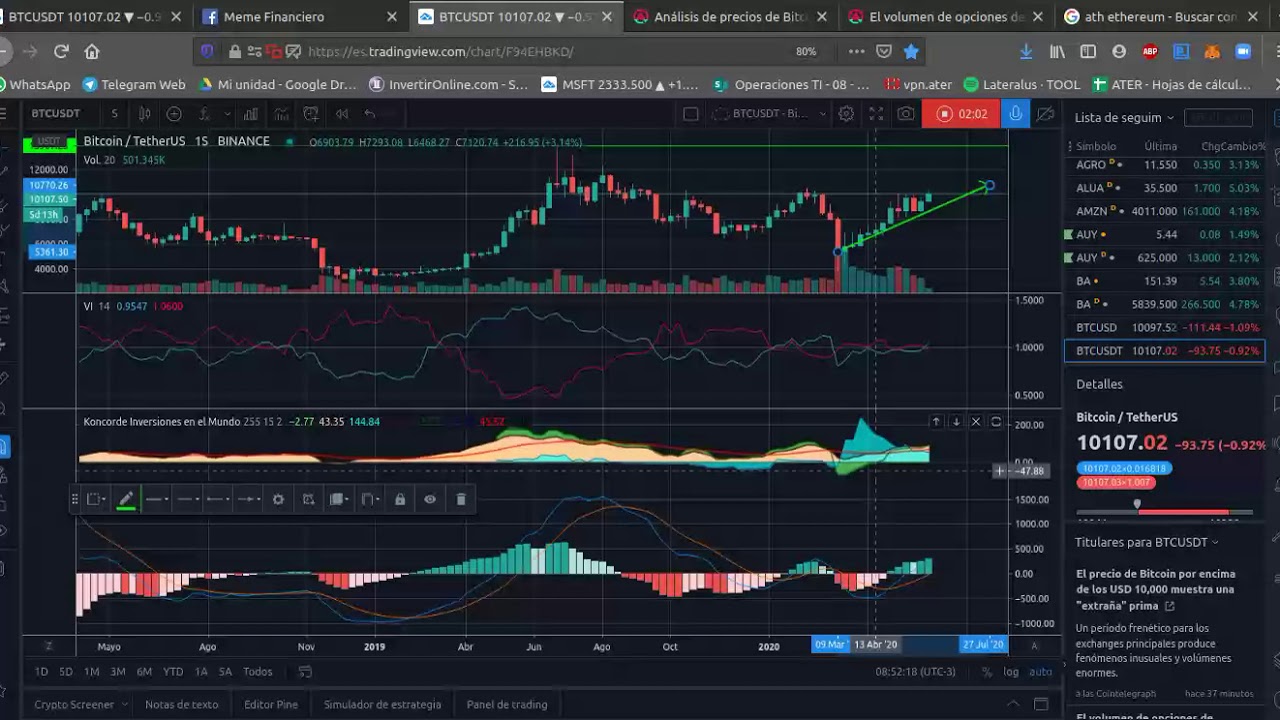Create an alert with the alarm clock icon

(x=311, y=114)
